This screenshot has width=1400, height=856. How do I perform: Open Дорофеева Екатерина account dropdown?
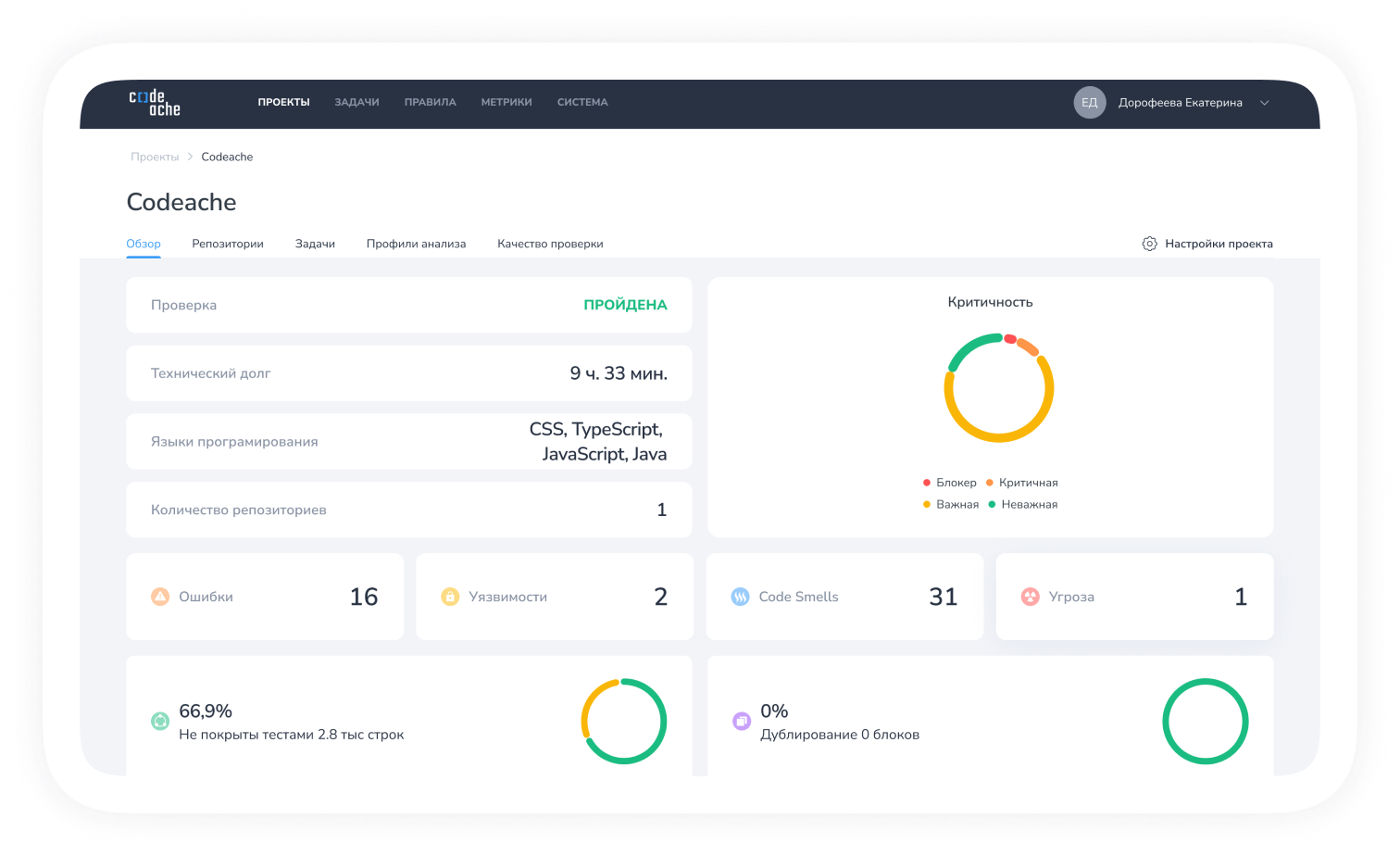[x=1180, y=103]
